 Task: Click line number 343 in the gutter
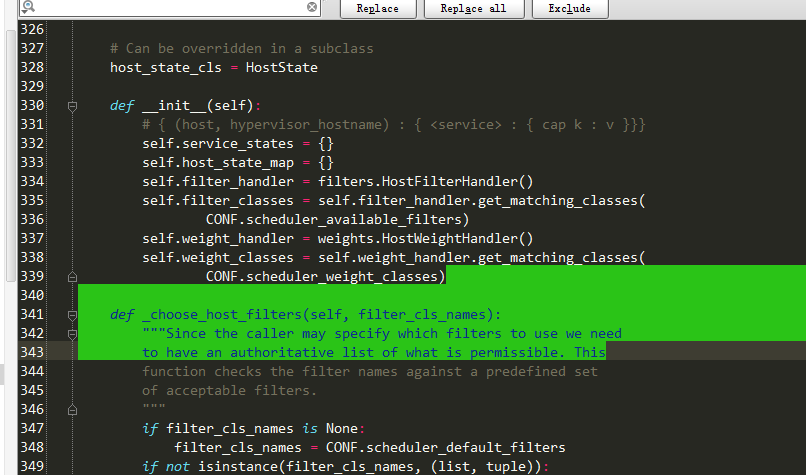(x=32, y=352)
